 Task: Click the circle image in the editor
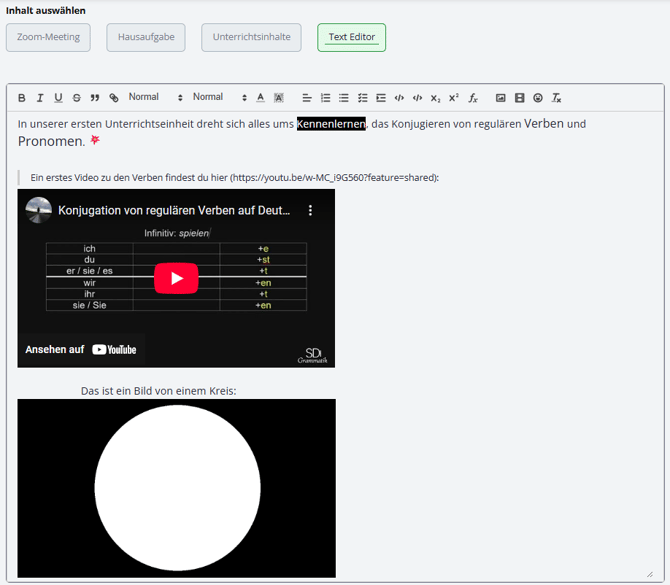pyautogui.click(x=176, y=488)
